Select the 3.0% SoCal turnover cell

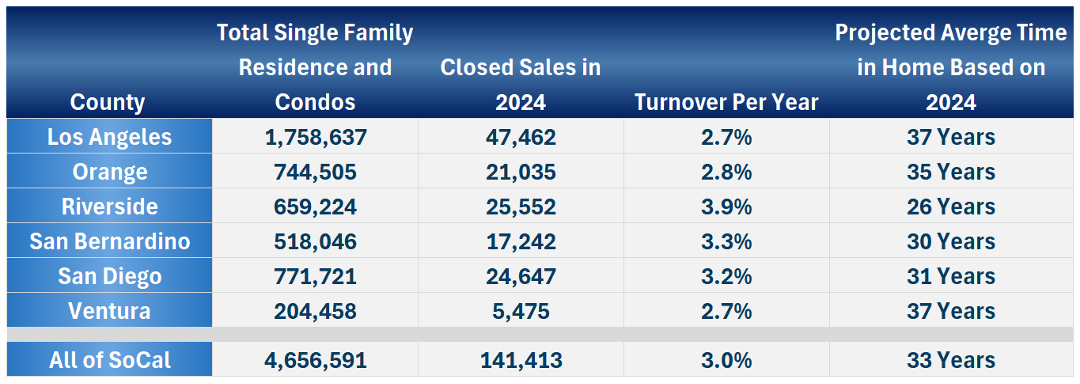[727, 360]
